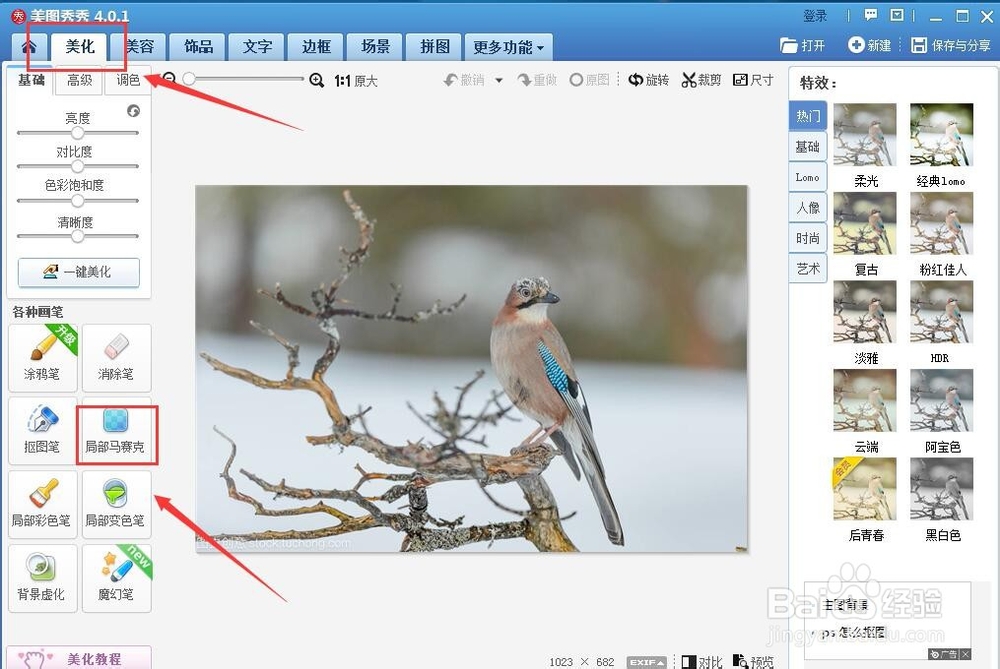Open the 美化教程 link
Screen dimensions: 1000x669
(x=79, y=658)
